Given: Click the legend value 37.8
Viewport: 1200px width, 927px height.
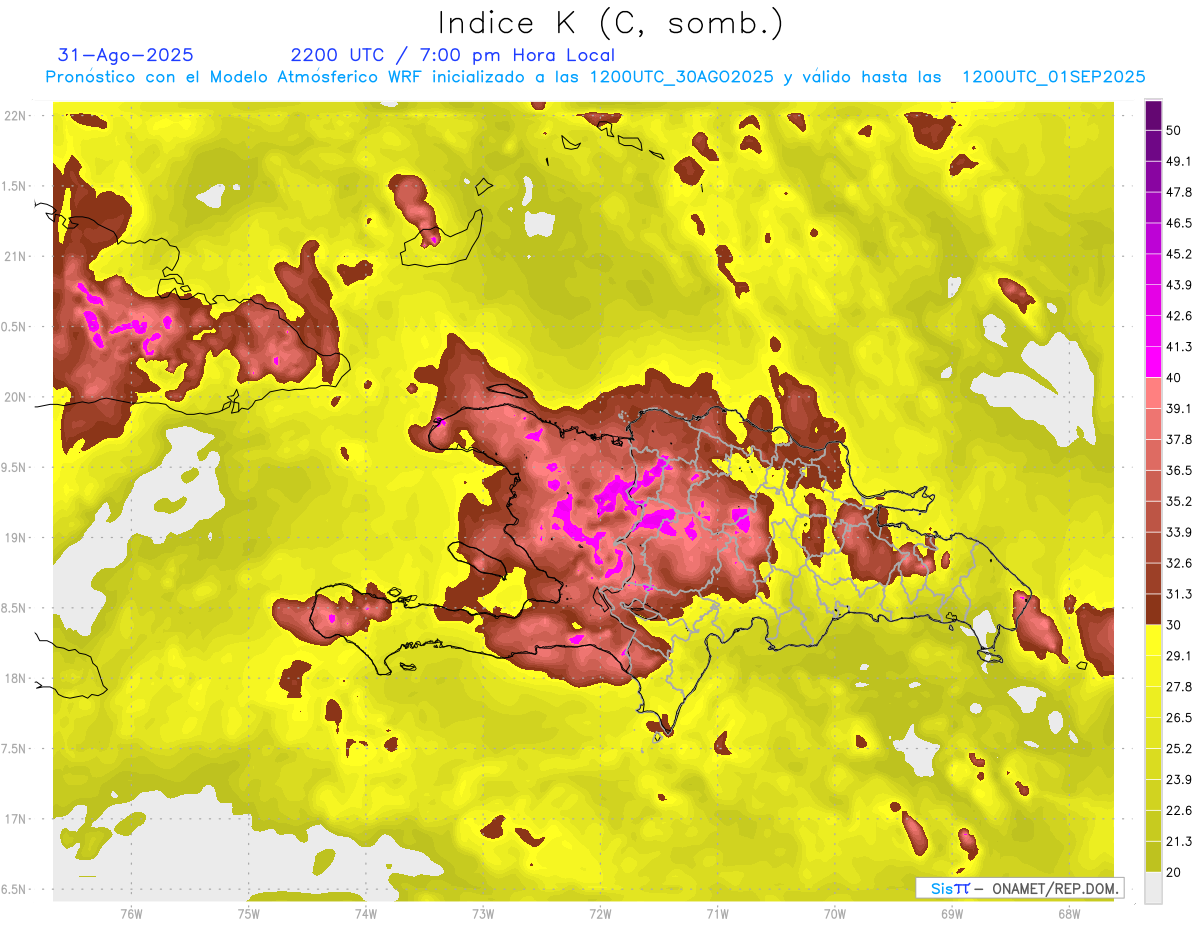Looking at the screenshot, I should [x=1179, y=439].
